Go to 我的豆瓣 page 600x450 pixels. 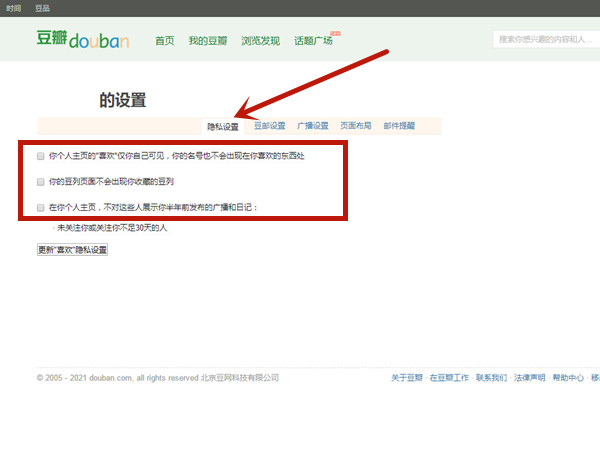(x=207, y=41)
